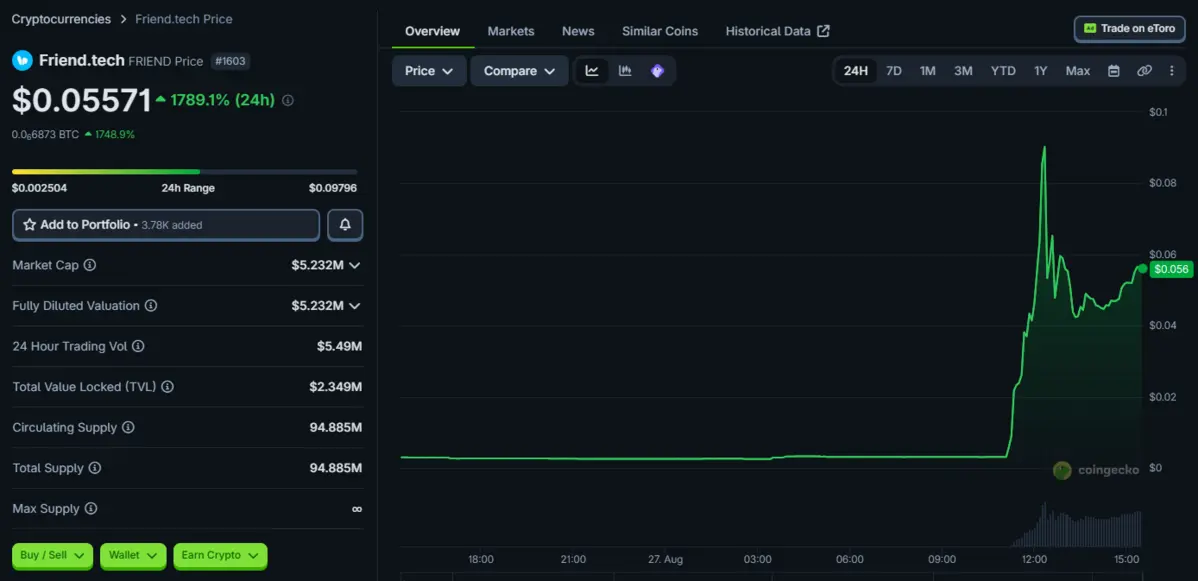Viewport: 1198px width, 581px height.
Task: Switch to the Overview tab
Action: (x=432, y=31)
